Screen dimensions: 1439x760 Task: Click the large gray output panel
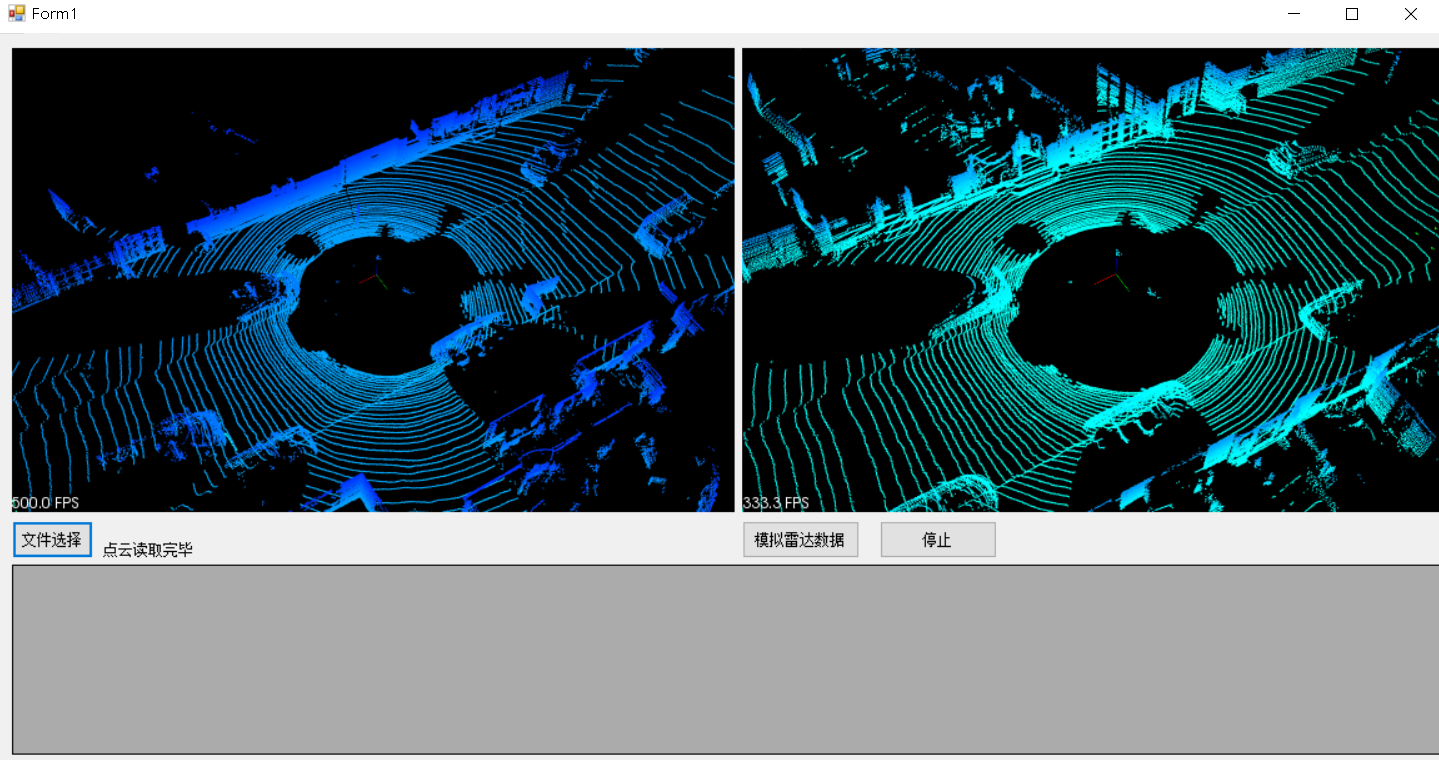pyautogui.click(x=725, y=659)
